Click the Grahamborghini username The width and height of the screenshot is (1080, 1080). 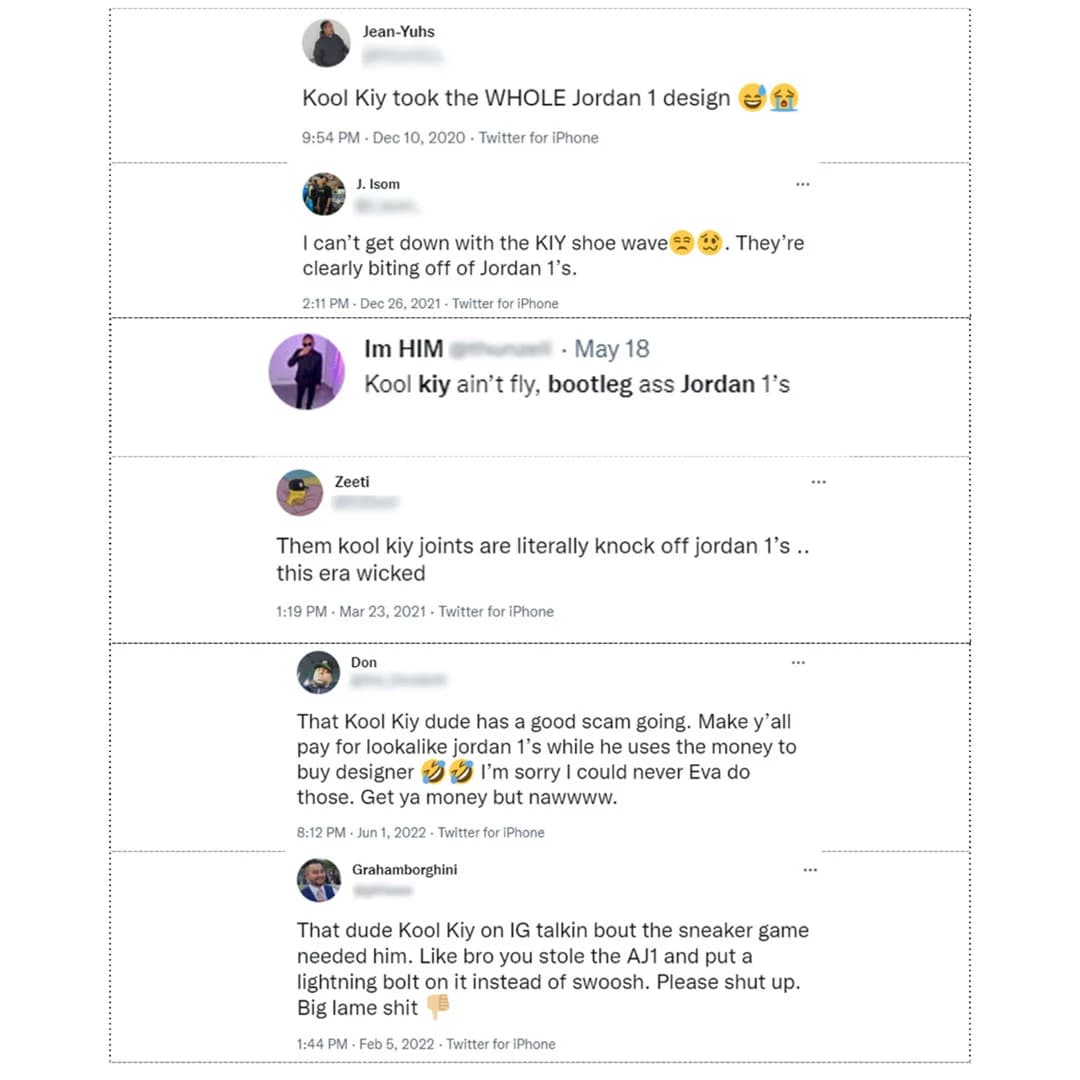coord(404,870)
